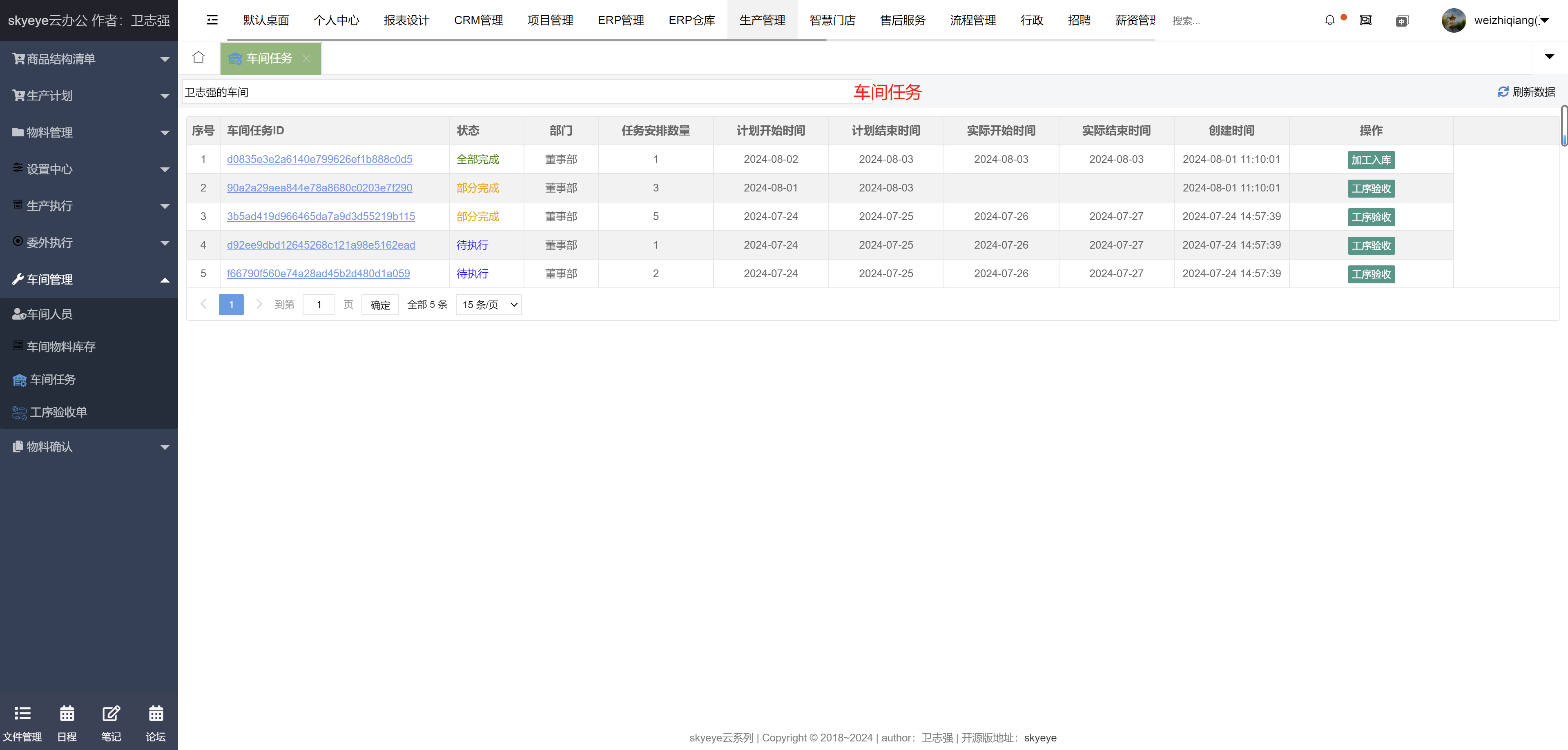Viewport: 1568px width, 750px height.
Task: Open the notification bell icon
Action: pyautogui.click(x=1329, y=20)
